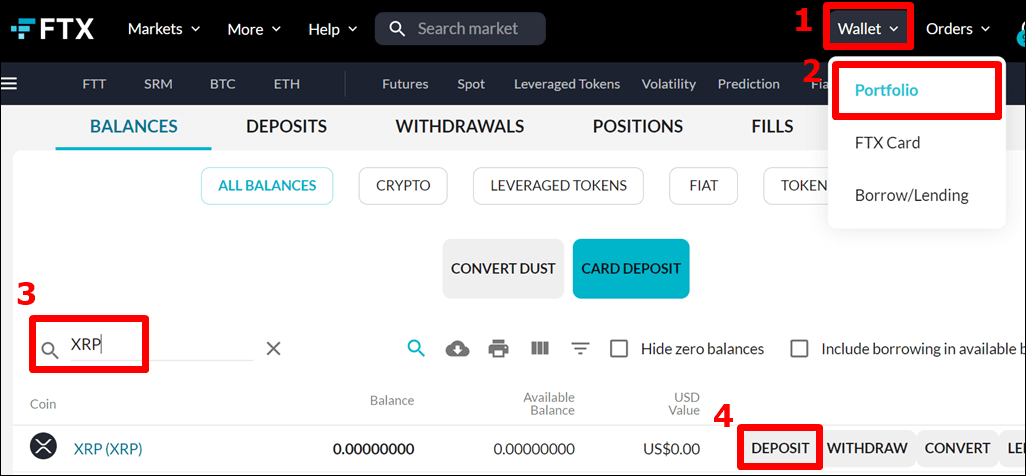Clear the XRP filter with the X icon

[273, 349]
